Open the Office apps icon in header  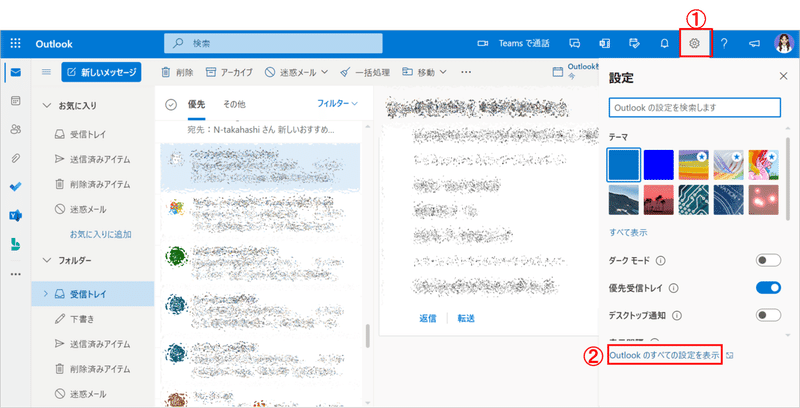[605, 44]
